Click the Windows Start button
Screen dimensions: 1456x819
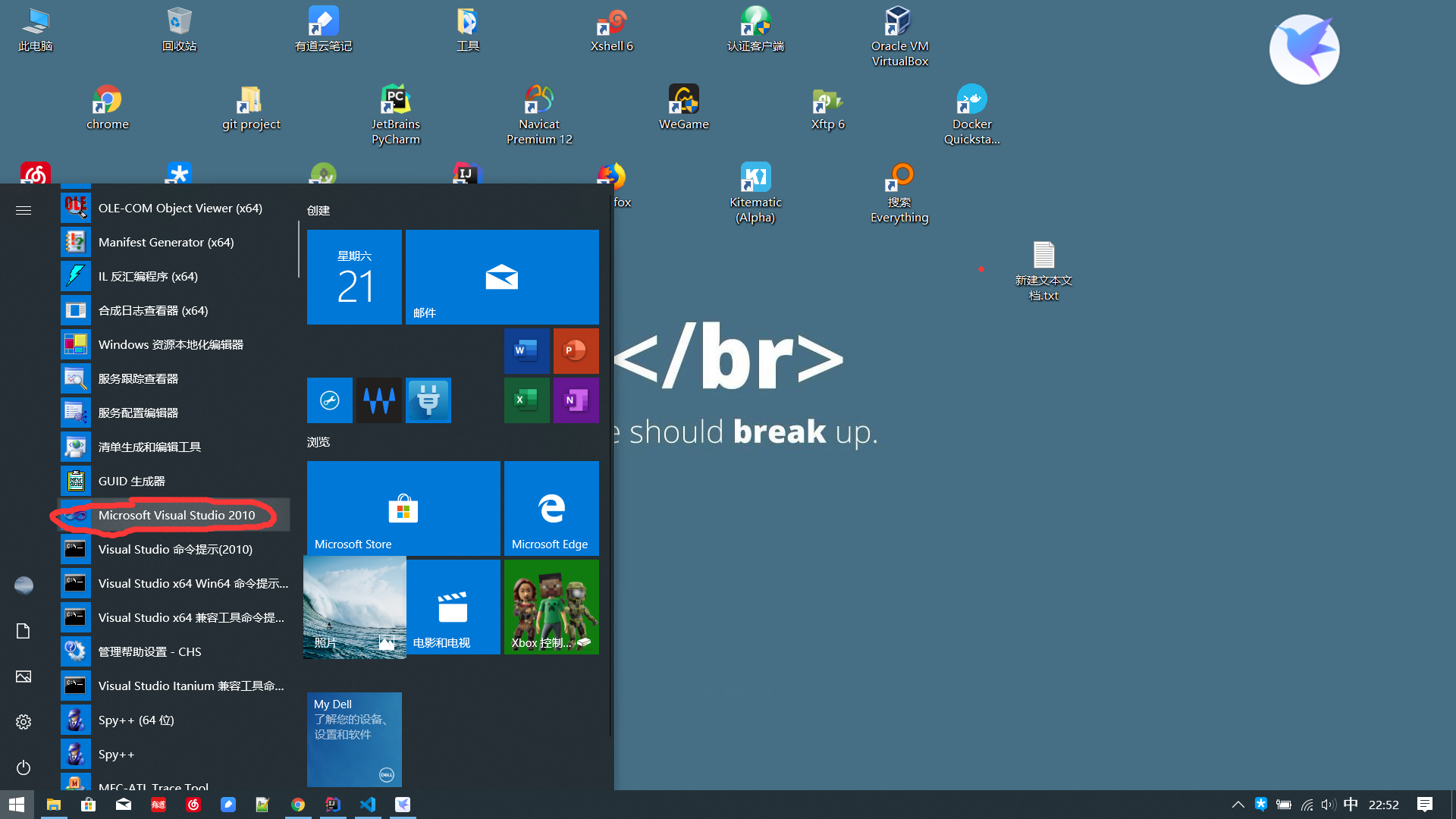point(17,805)
